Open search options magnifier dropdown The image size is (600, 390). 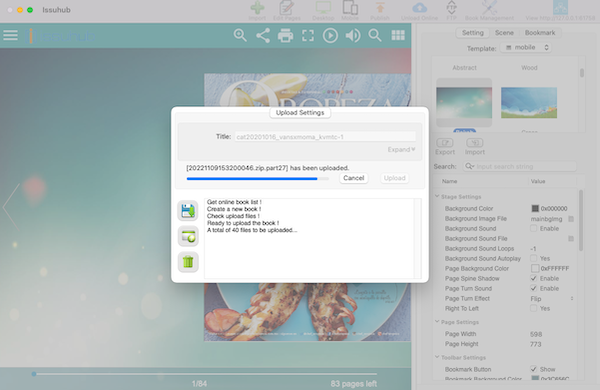[x=469, y=166]
